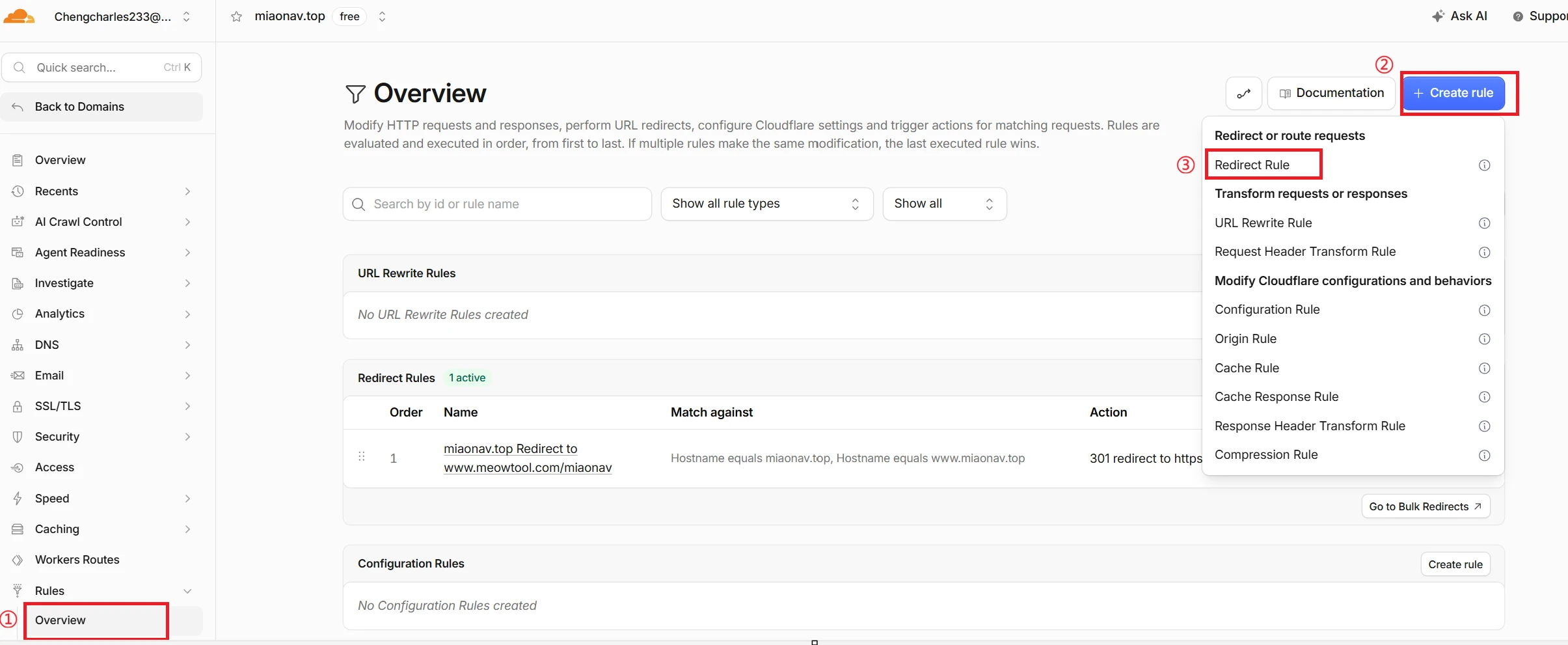This screenshot has width=1568, height=645.
Task: Click the SSL/TLS lock icon
Action: coord(18,406)
